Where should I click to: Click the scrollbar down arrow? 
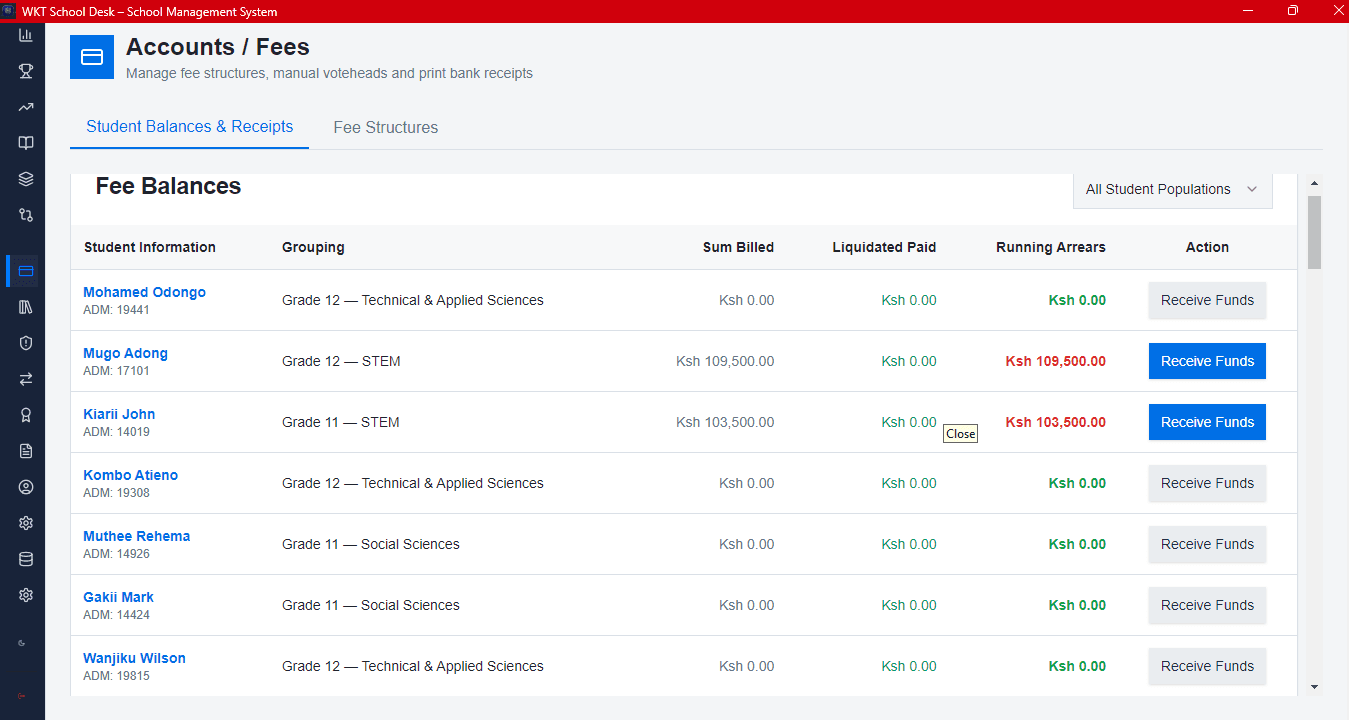1315,687
